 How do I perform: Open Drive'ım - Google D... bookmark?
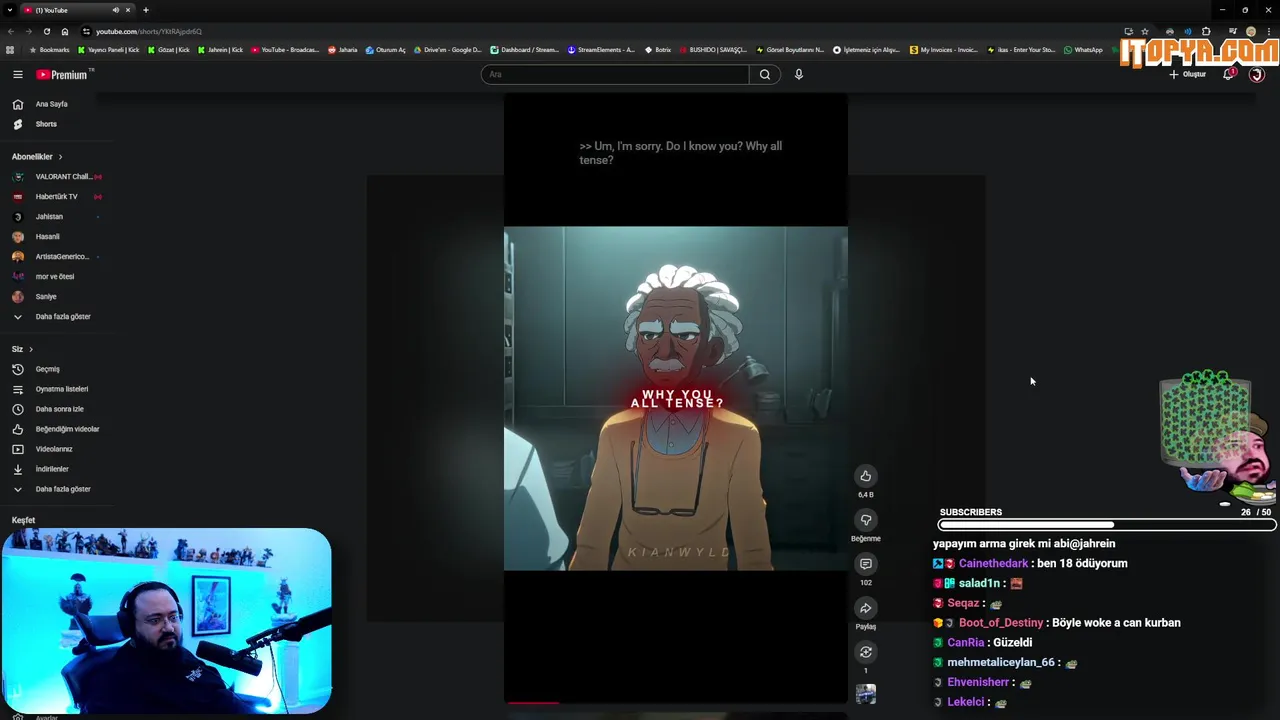(447, 50)
